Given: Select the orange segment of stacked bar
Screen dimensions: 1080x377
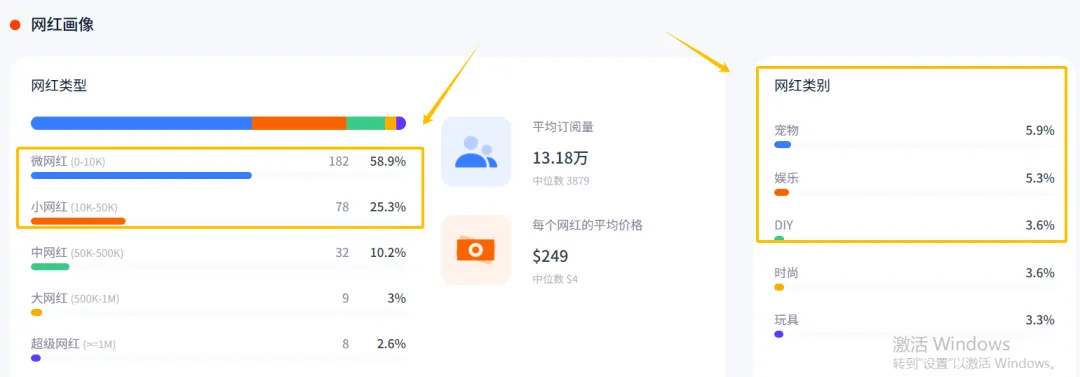Looking at the screenshot, I should coord(299,123).
